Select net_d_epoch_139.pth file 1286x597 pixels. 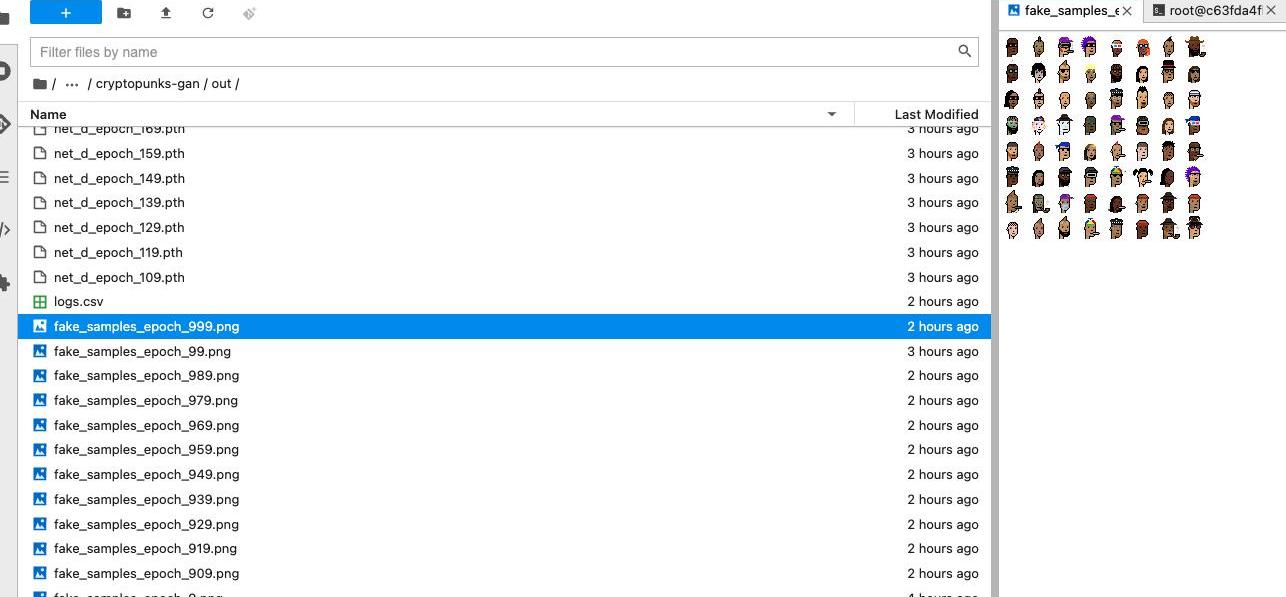[x=119, y=203]
